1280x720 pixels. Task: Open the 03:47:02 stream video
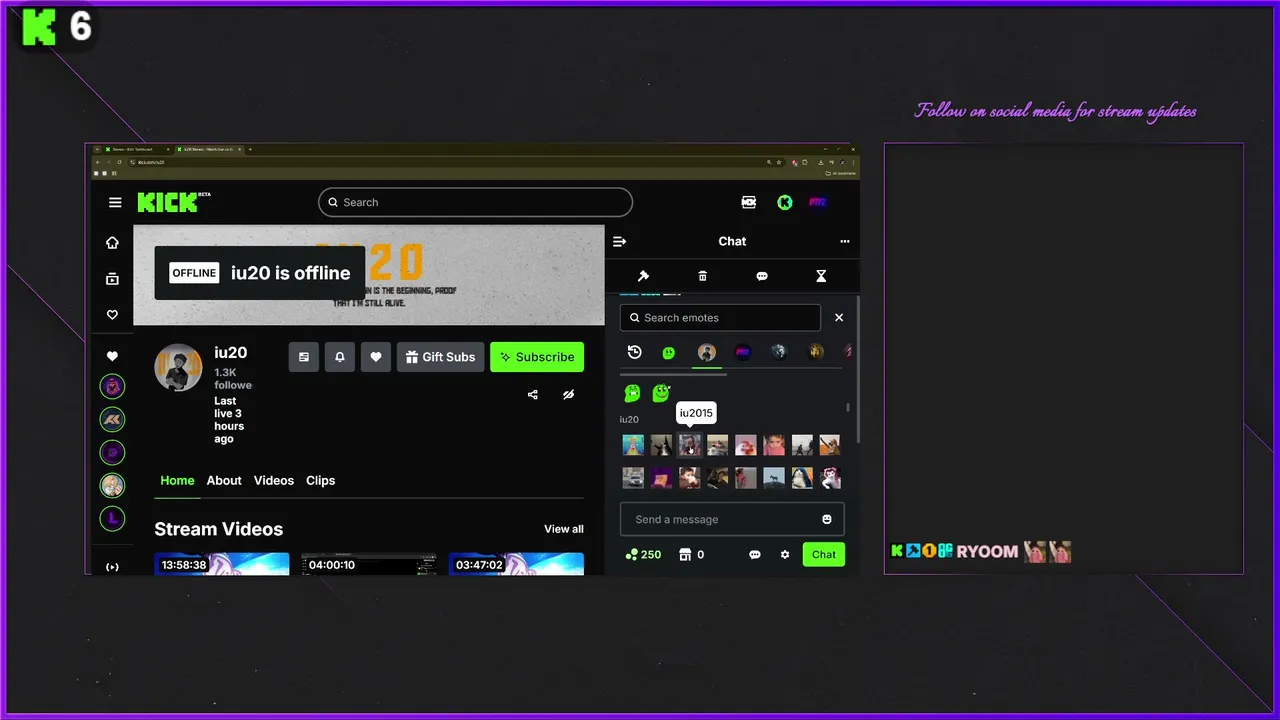516,564
